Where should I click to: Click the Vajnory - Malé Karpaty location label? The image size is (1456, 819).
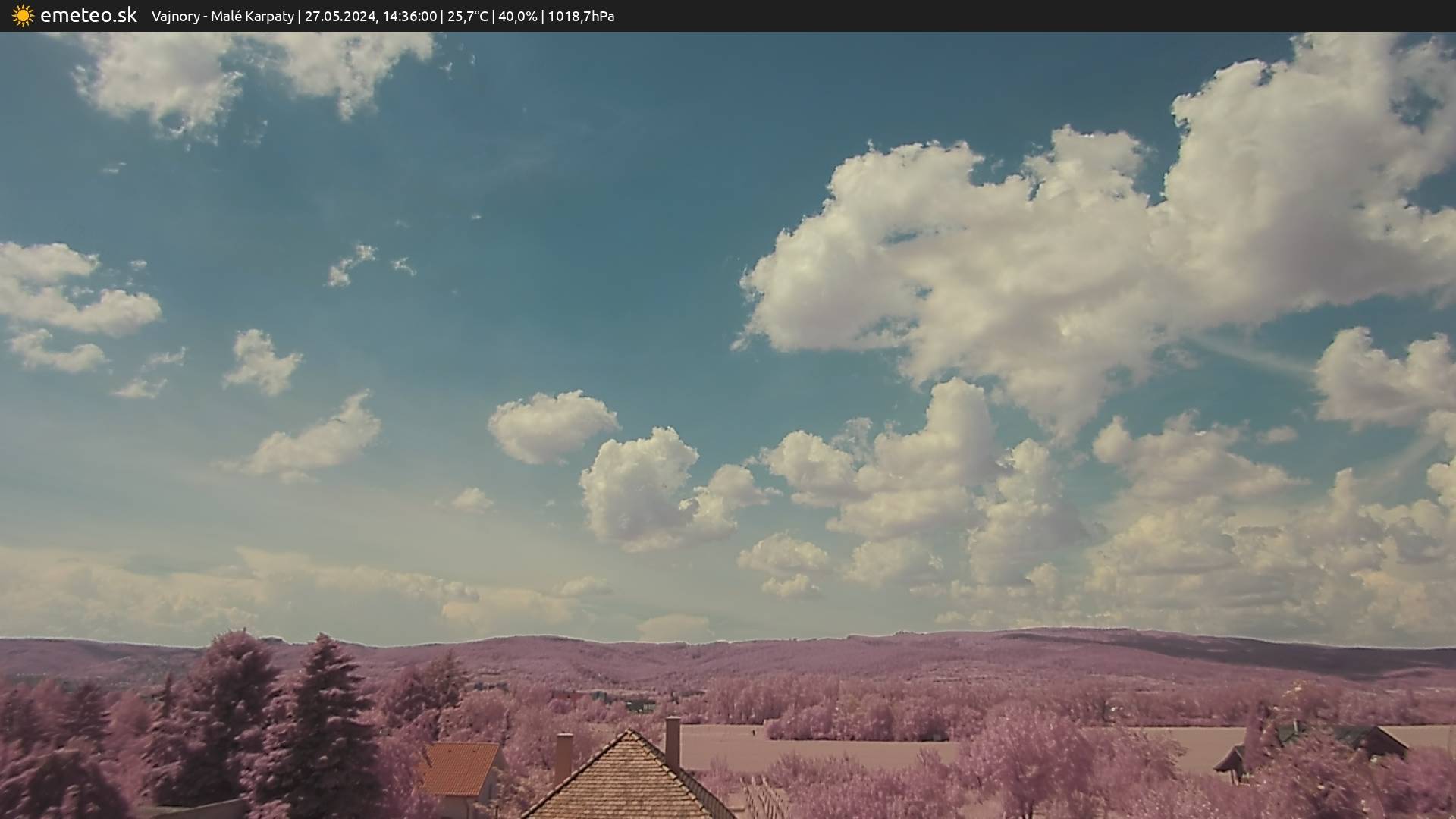(222, 16)
